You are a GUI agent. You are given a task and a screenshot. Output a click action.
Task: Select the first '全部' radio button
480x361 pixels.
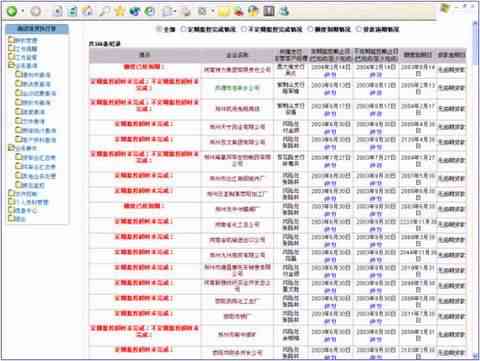(x=159, y=29)
